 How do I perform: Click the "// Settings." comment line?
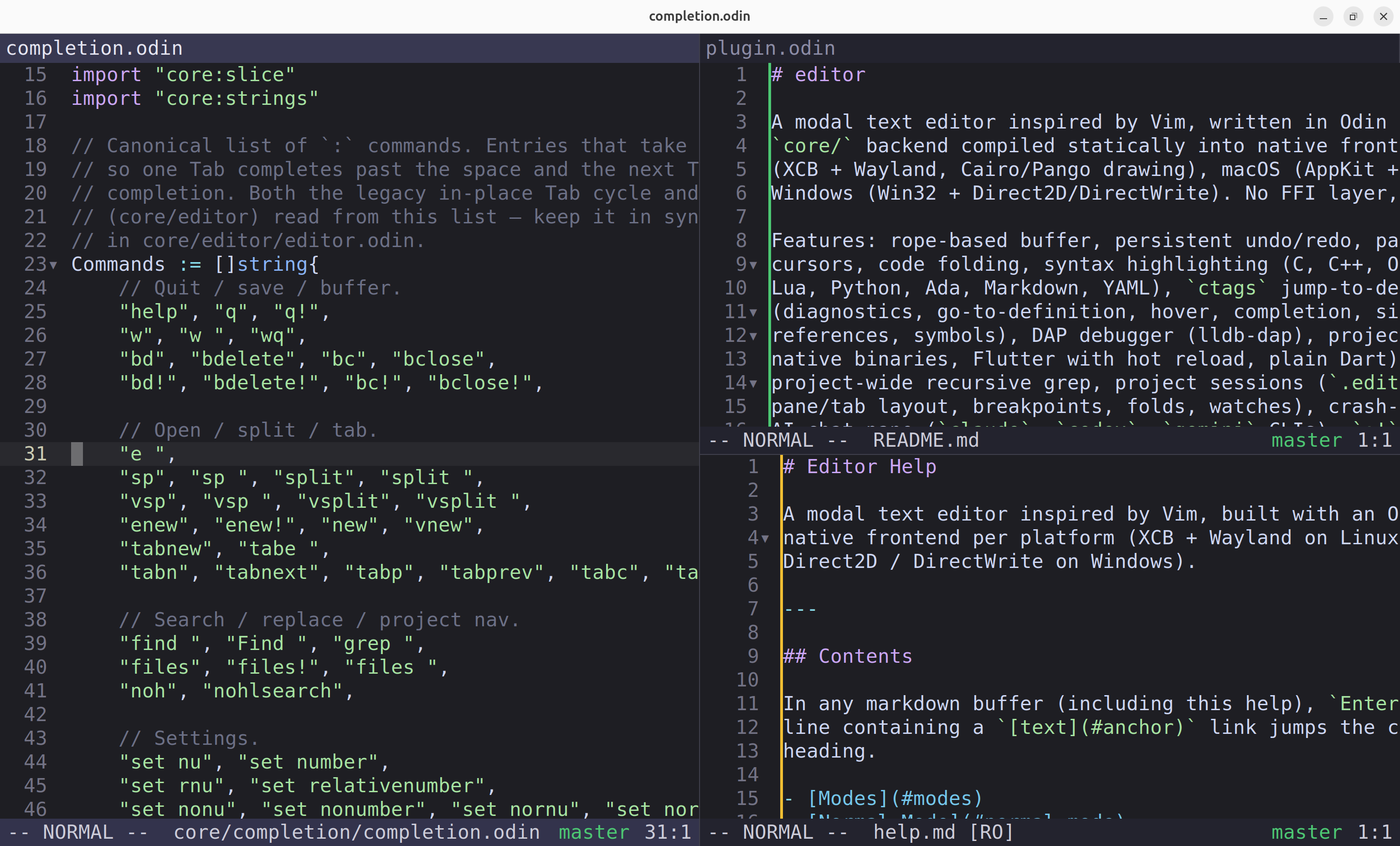click(189, 738)
